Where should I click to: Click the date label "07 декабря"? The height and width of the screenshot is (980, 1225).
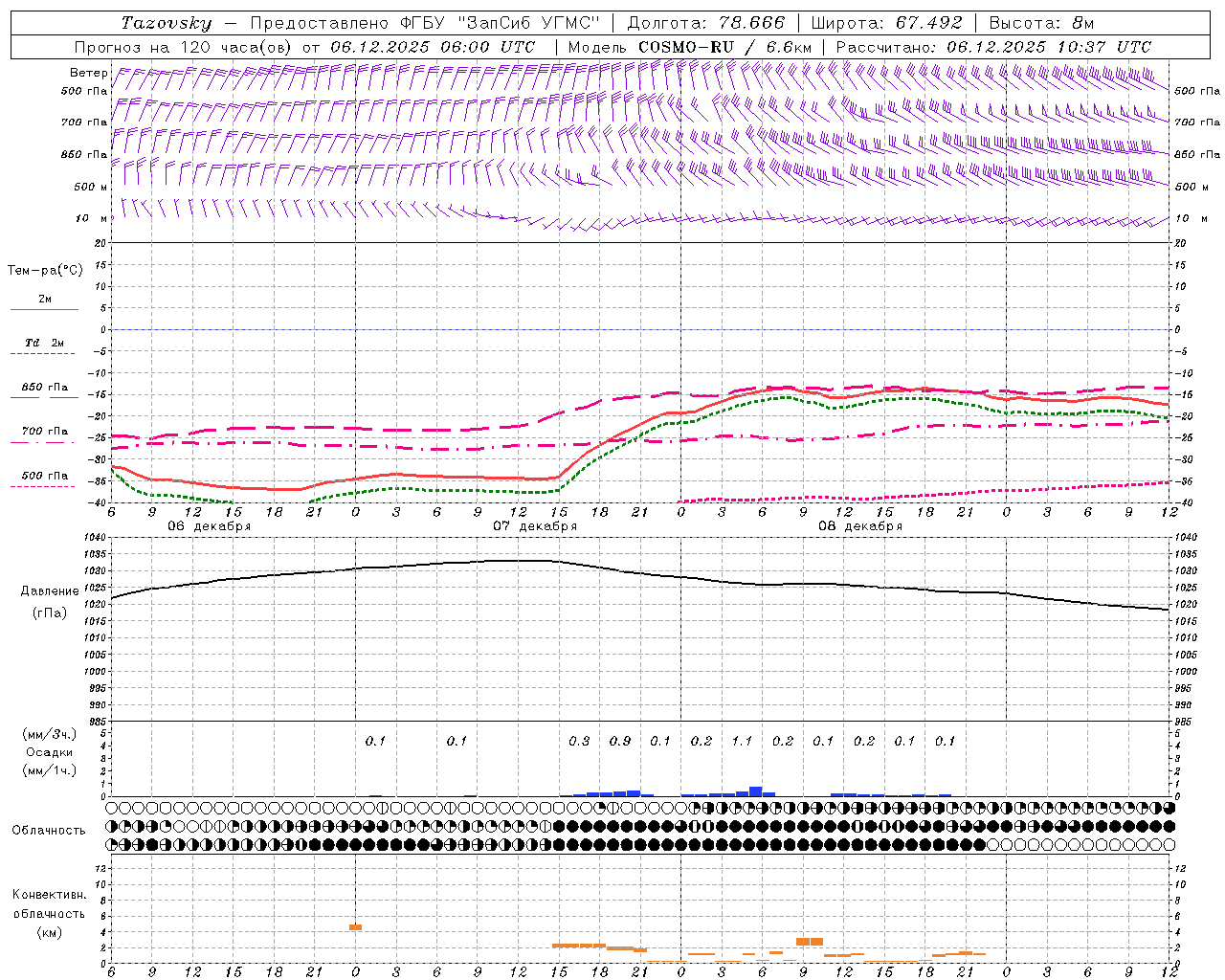click(535, 526)
